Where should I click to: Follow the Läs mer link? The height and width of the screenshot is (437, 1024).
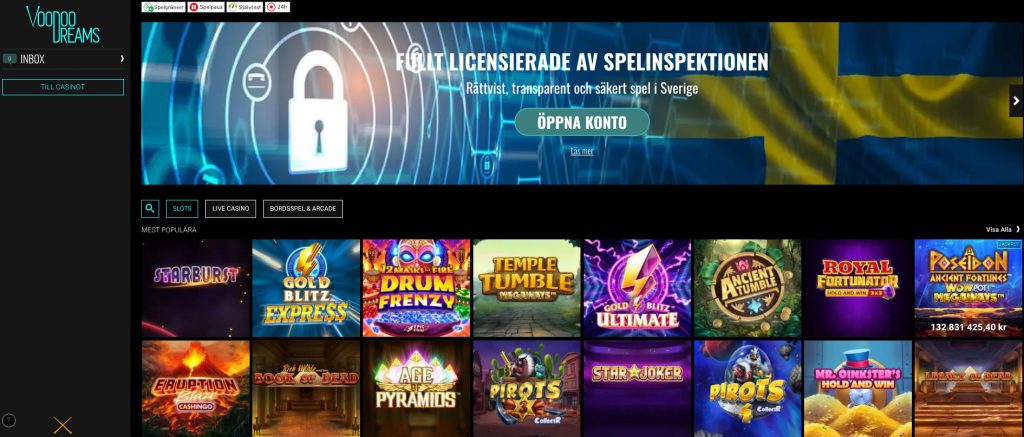582,152
